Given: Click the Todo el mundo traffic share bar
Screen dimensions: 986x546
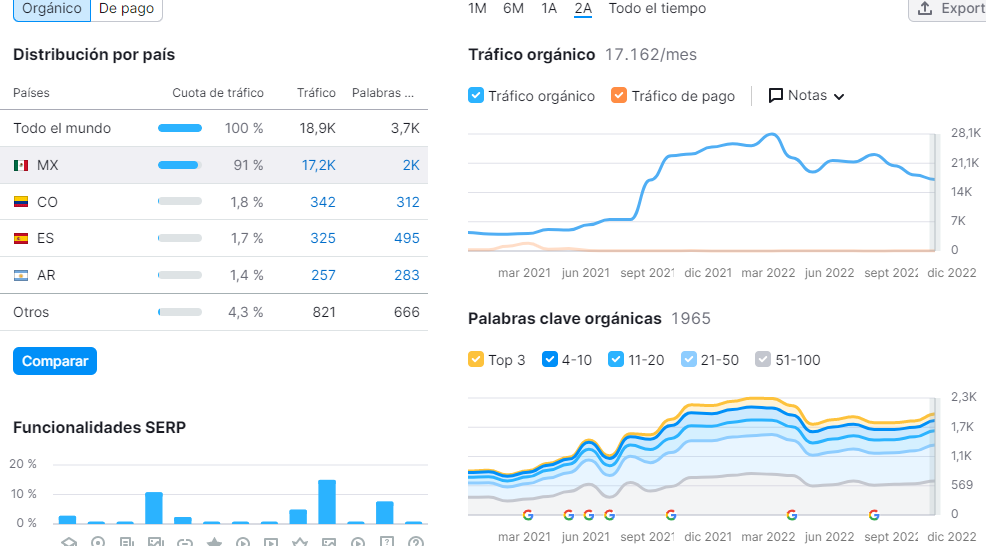Looking at the screenshot, I should coord(180,128).
